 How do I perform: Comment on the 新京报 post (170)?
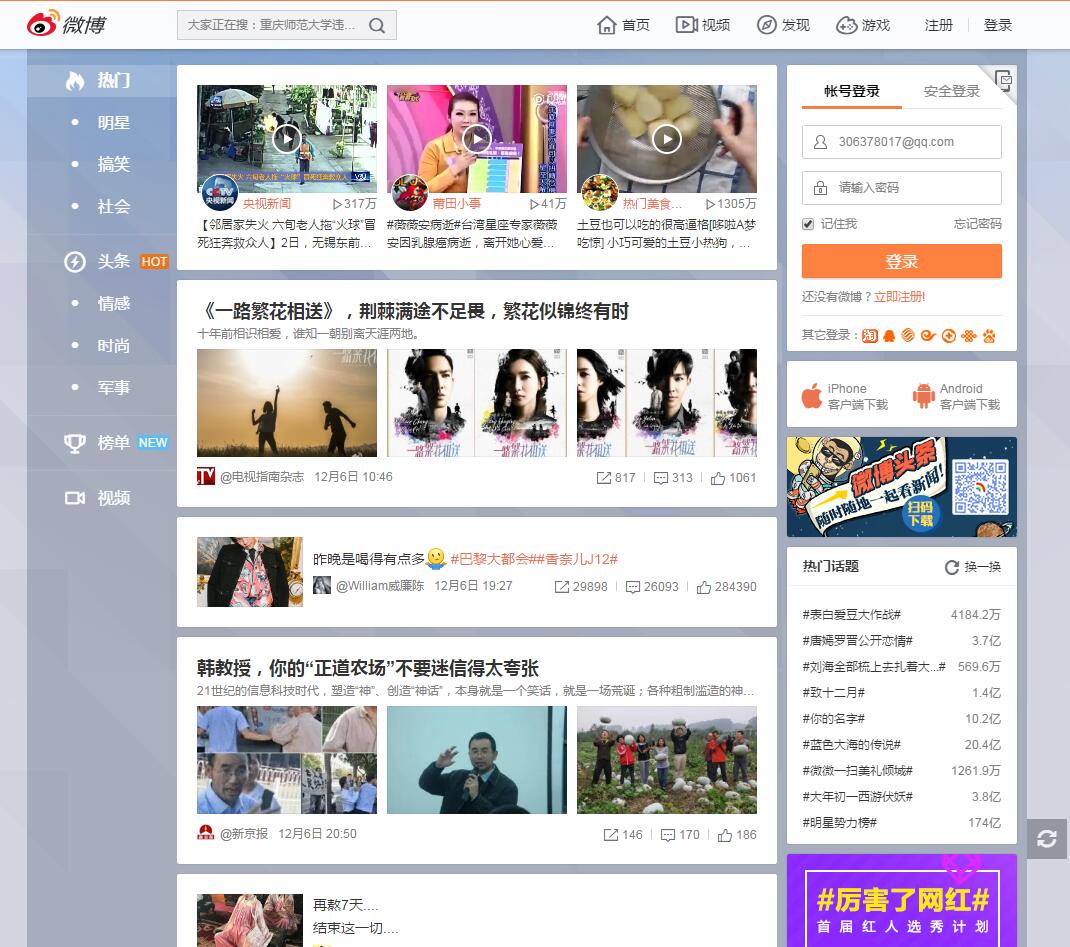click(x=680, y=835)
